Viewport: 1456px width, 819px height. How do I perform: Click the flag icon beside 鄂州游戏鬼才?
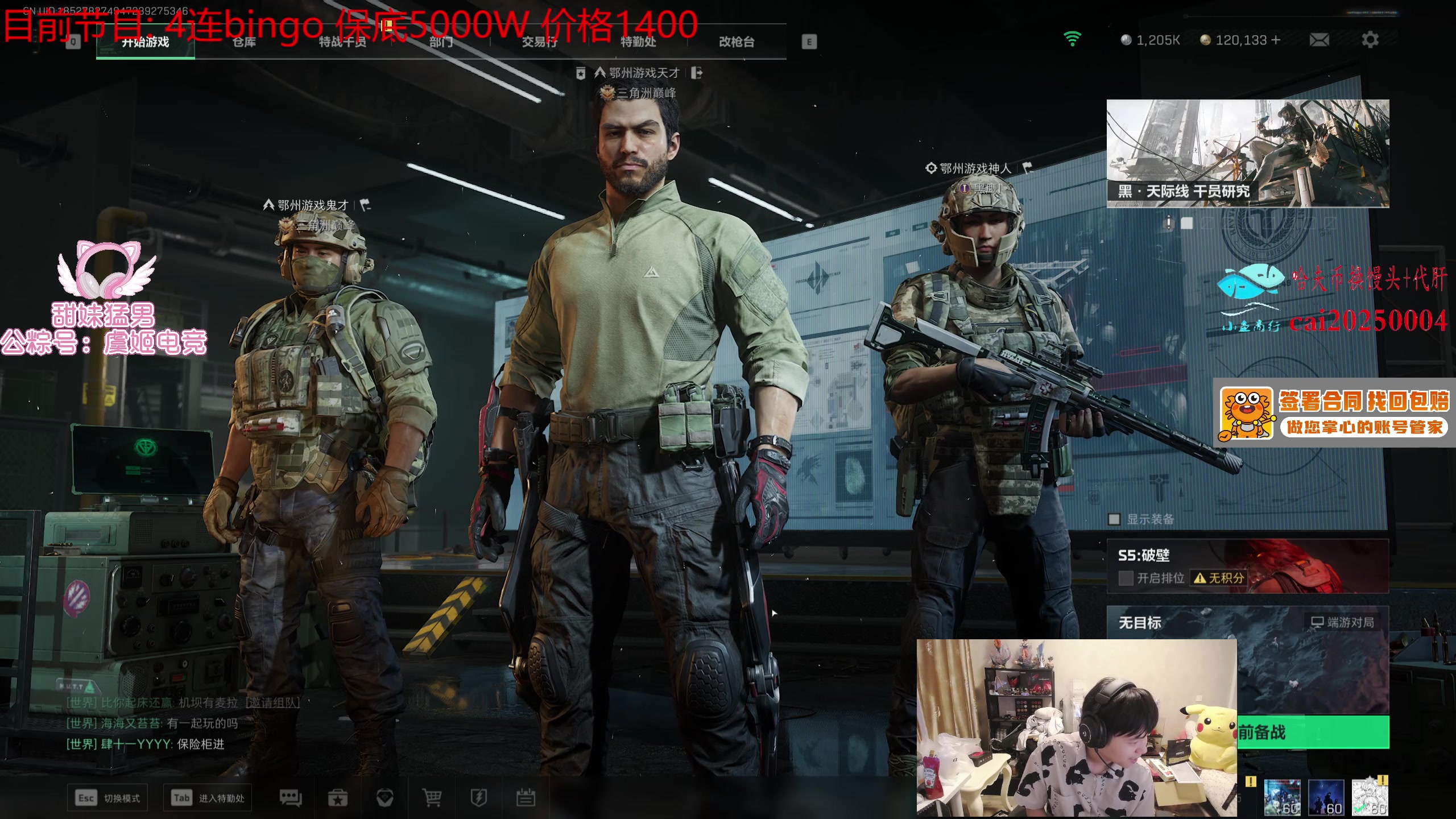pos(365,205)
